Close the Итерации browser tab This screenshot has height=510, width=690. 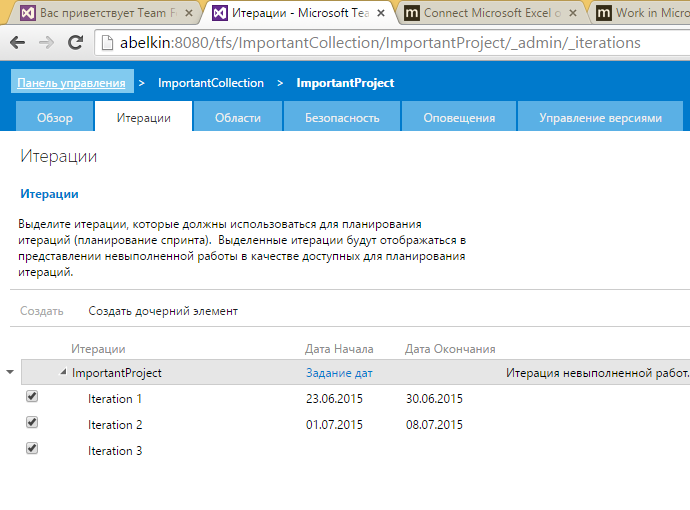381,13
